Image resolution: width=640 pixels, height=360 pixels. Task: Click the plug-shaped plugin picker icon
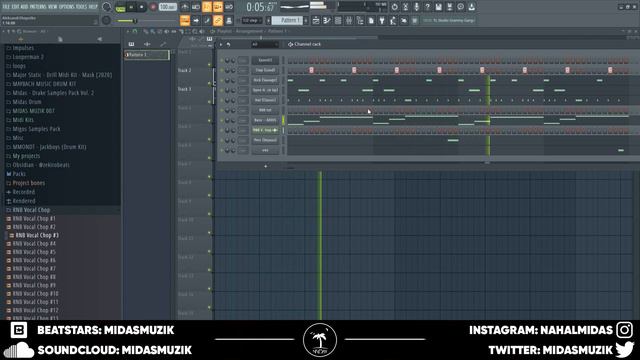(x=382, y=20)
